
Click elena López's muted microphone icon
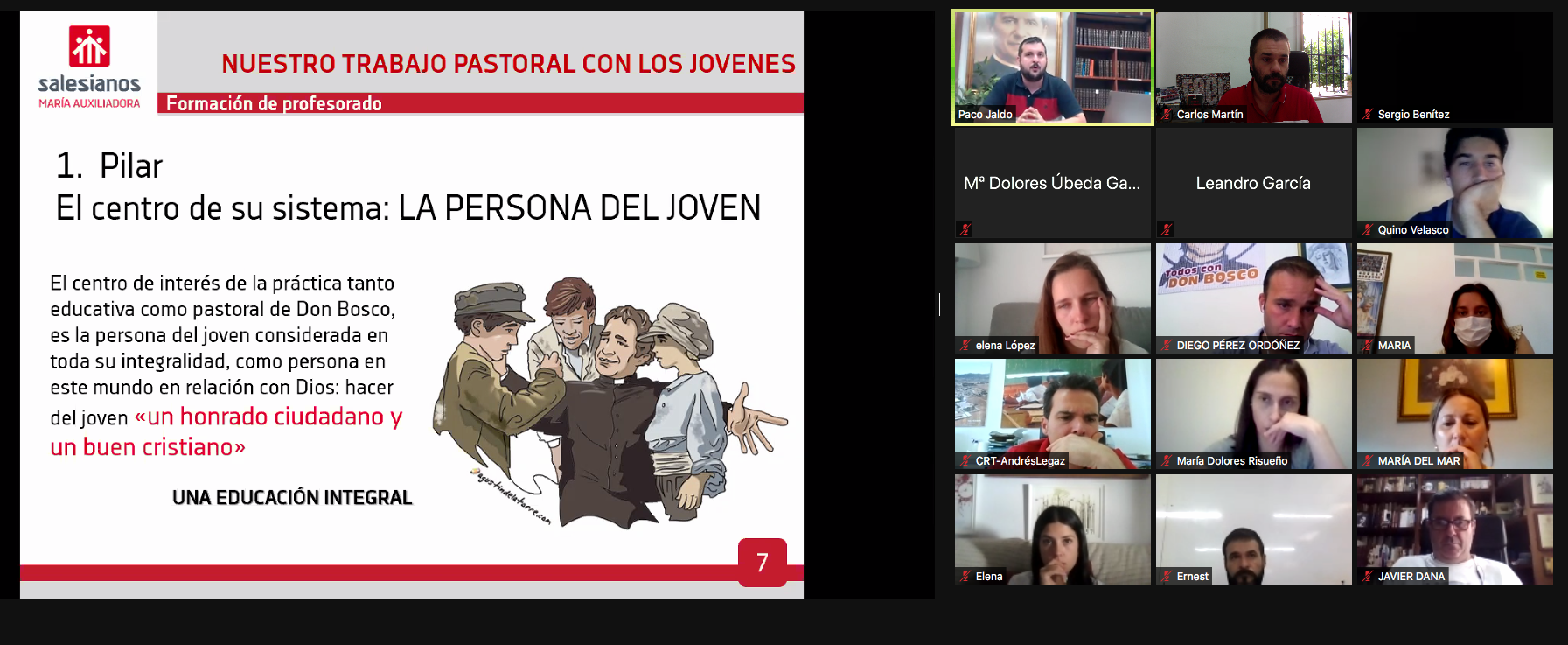tap(965, 346)
